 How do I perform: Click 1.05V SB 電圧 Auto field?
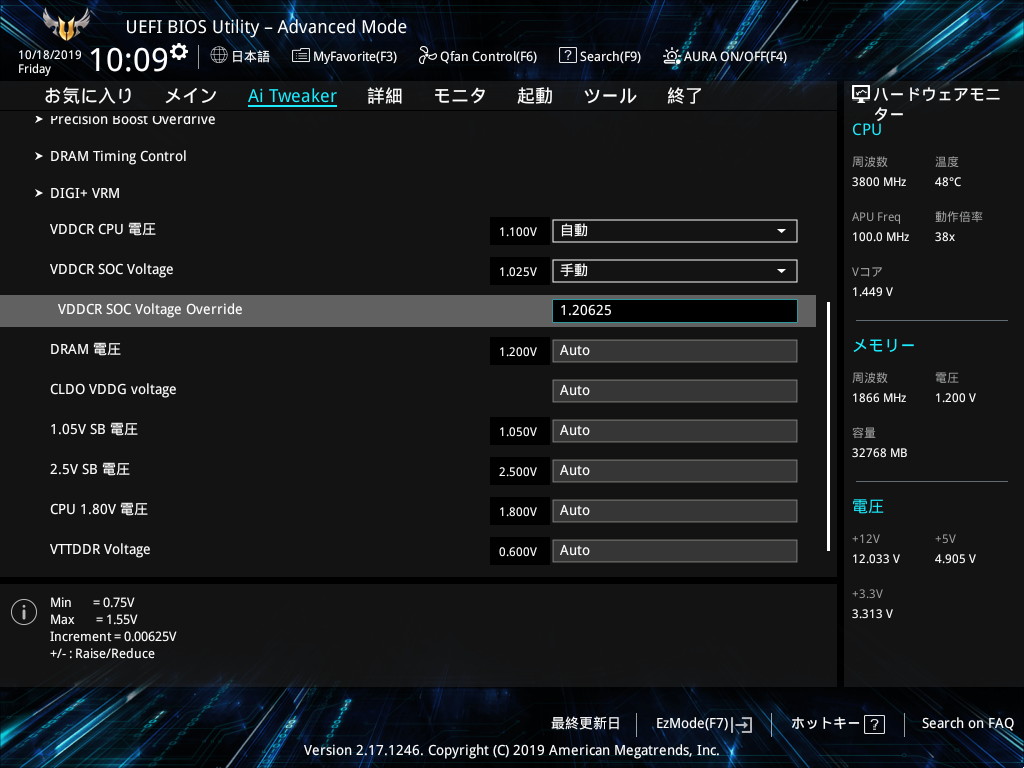tap(675, 431)
